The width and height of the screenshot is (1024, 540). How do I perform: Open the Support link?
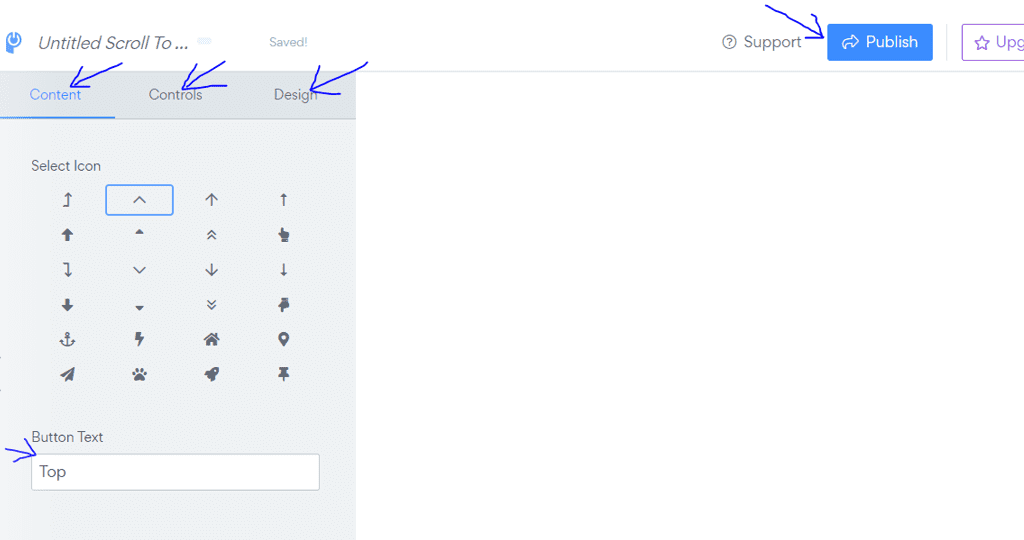pos(761,42)
